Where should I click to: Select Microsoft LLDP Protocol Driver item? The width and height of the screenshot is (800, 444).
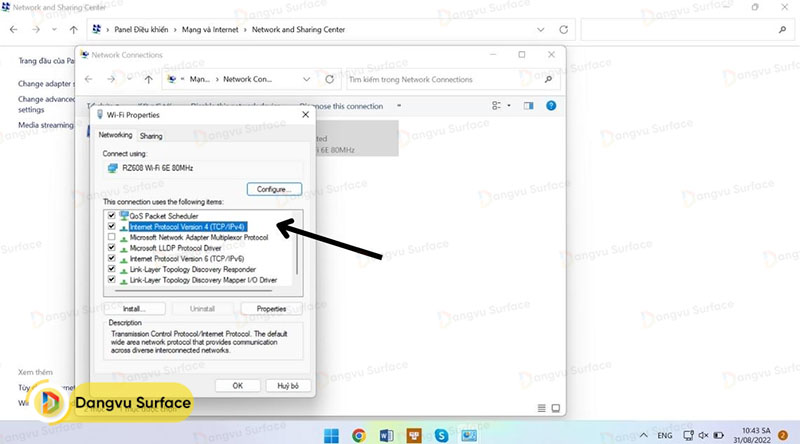coord(176,248)
